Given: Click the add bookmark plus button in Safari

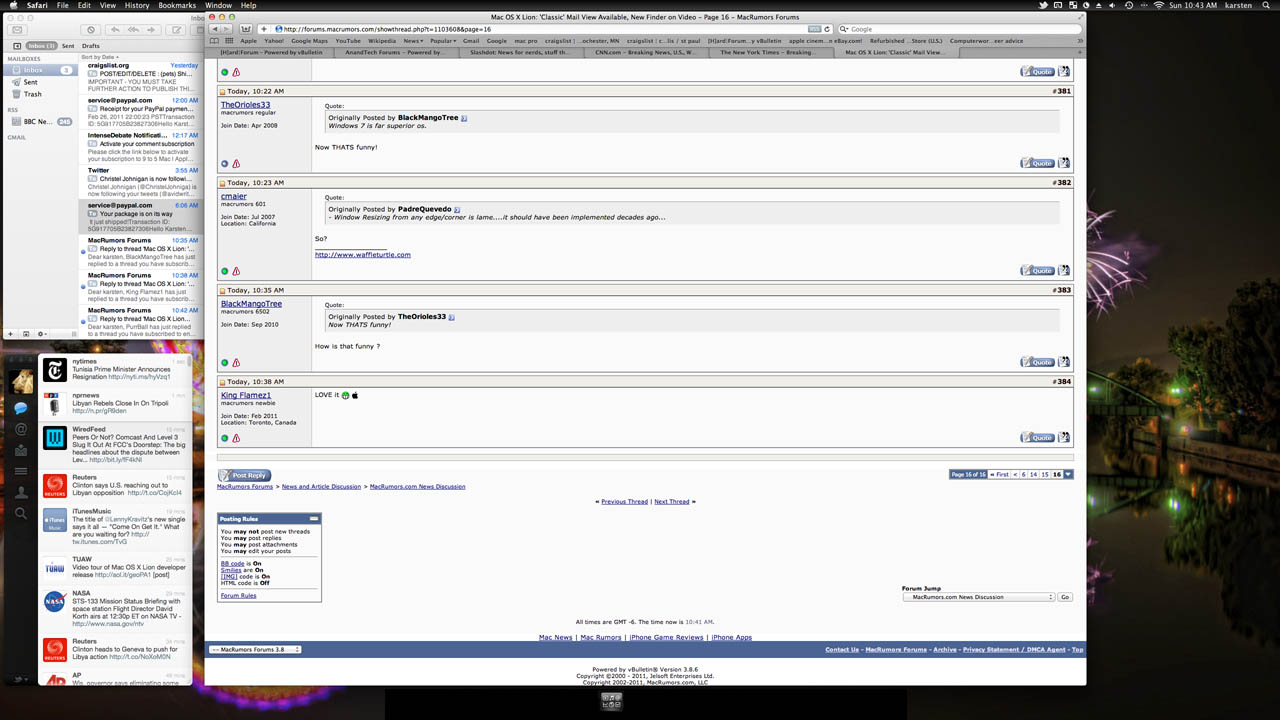Looking at the screenshot, I should tap(264, 29).
